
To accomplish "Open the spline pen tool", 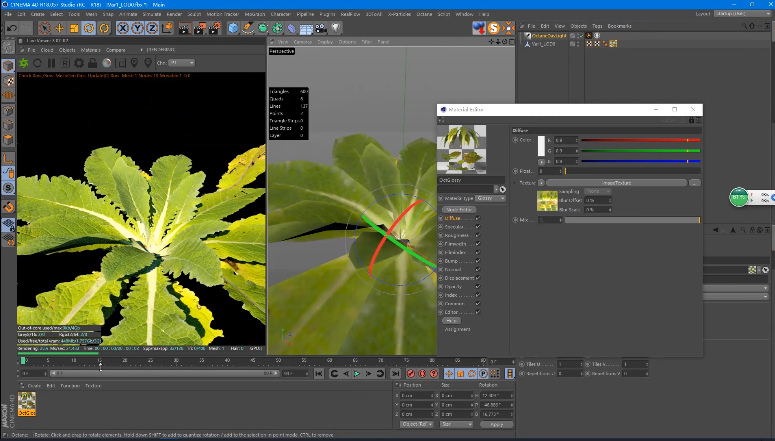I will point(248,28).
